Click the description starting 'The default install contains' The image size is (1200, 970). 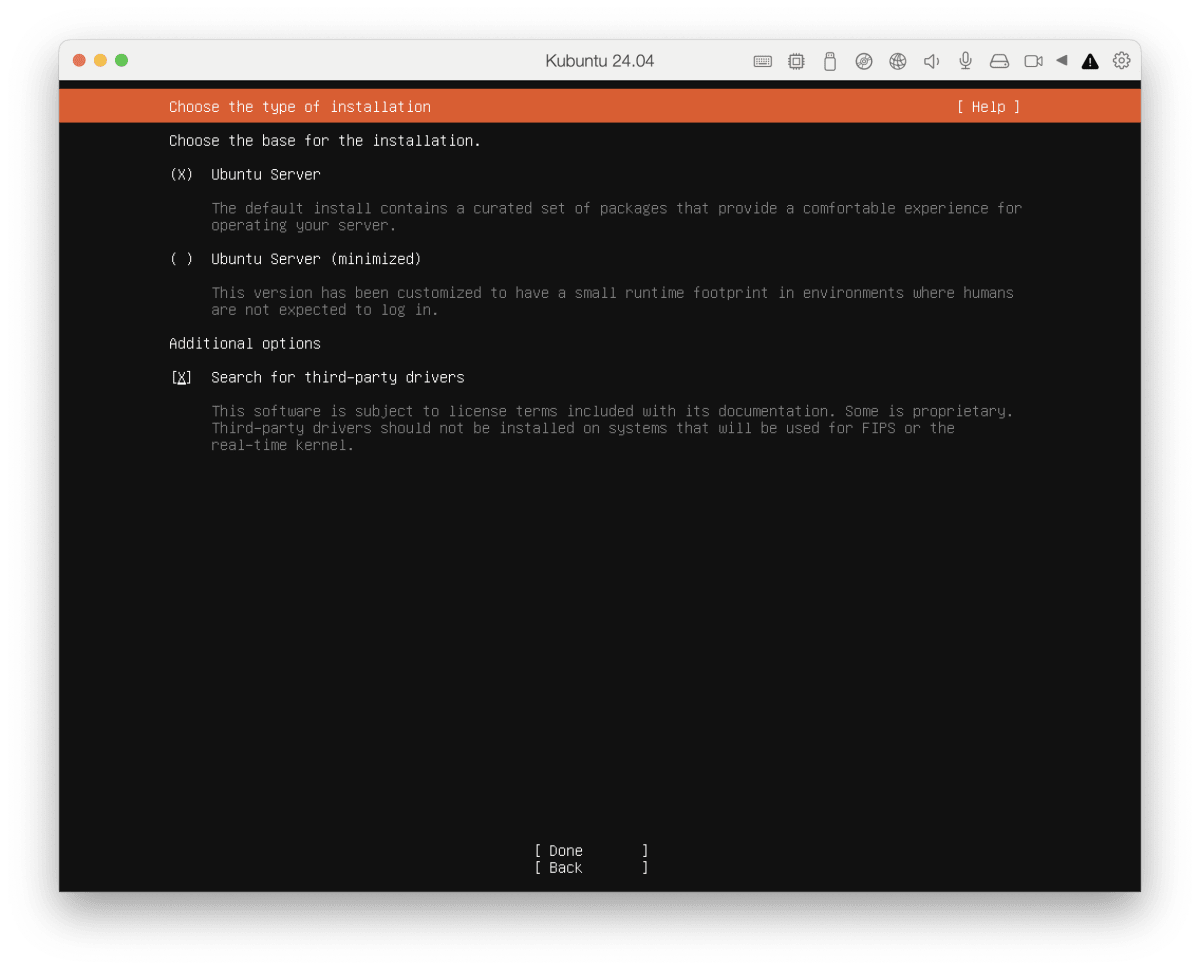(x=616, y=217)
